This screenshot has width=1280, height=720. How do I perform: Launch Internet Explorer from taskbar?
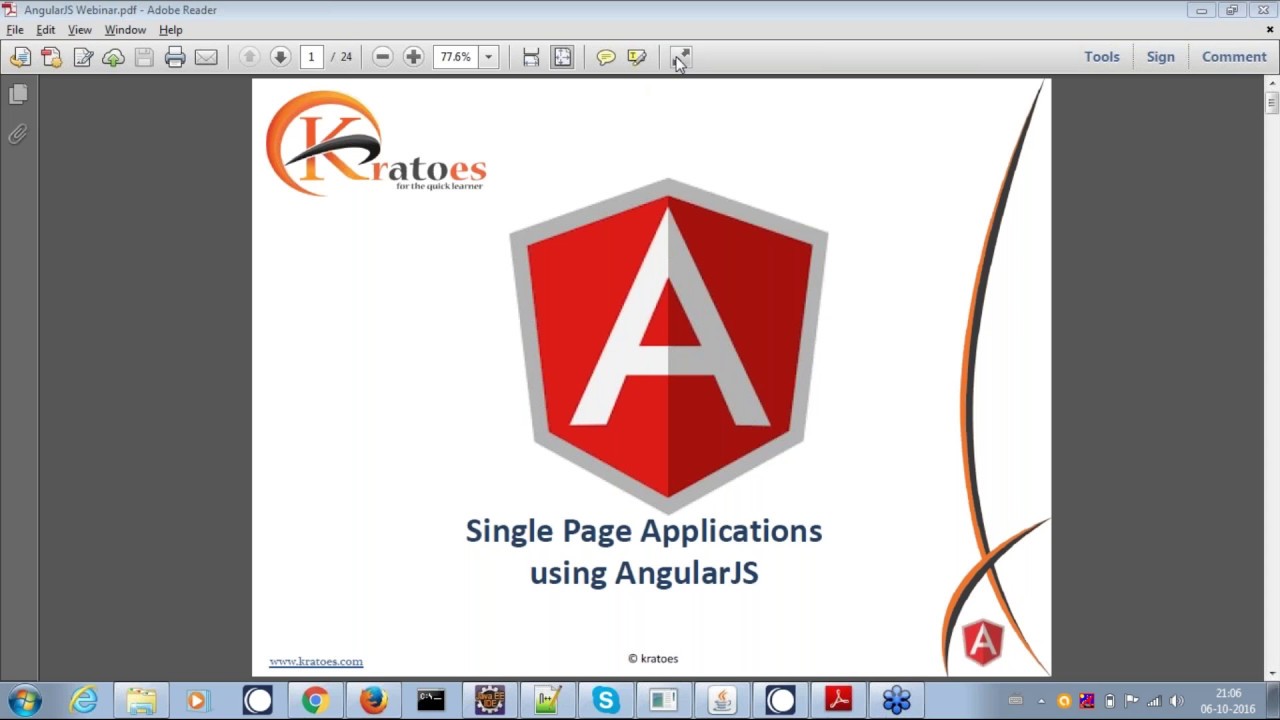coord(84,700)
